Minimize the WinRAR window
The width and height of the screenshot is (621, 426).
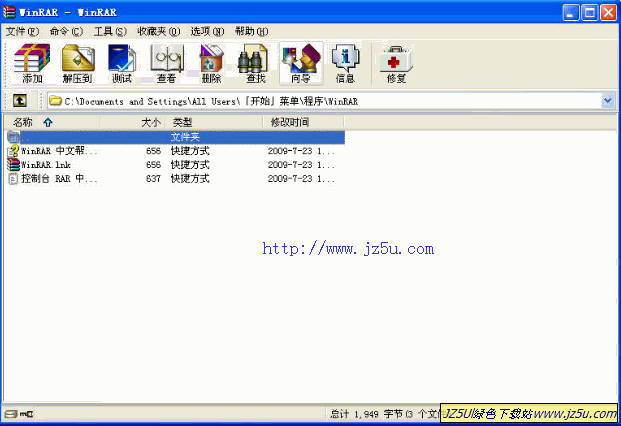pos(570,12)
